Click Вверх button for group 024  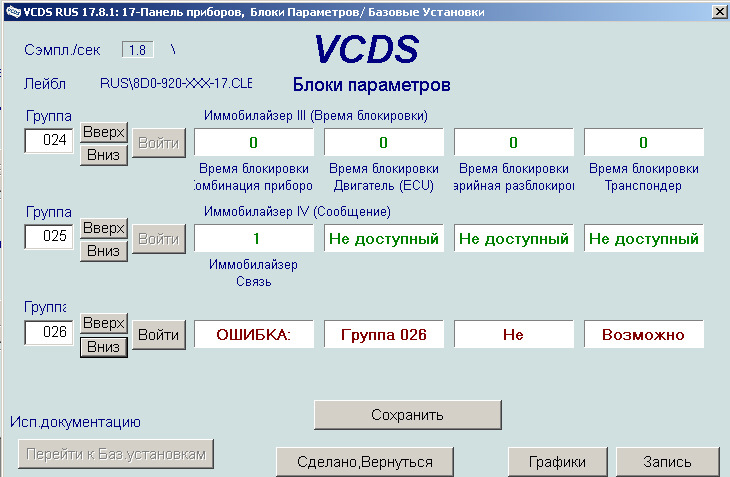pyautogui.click(x=104, y=133)
